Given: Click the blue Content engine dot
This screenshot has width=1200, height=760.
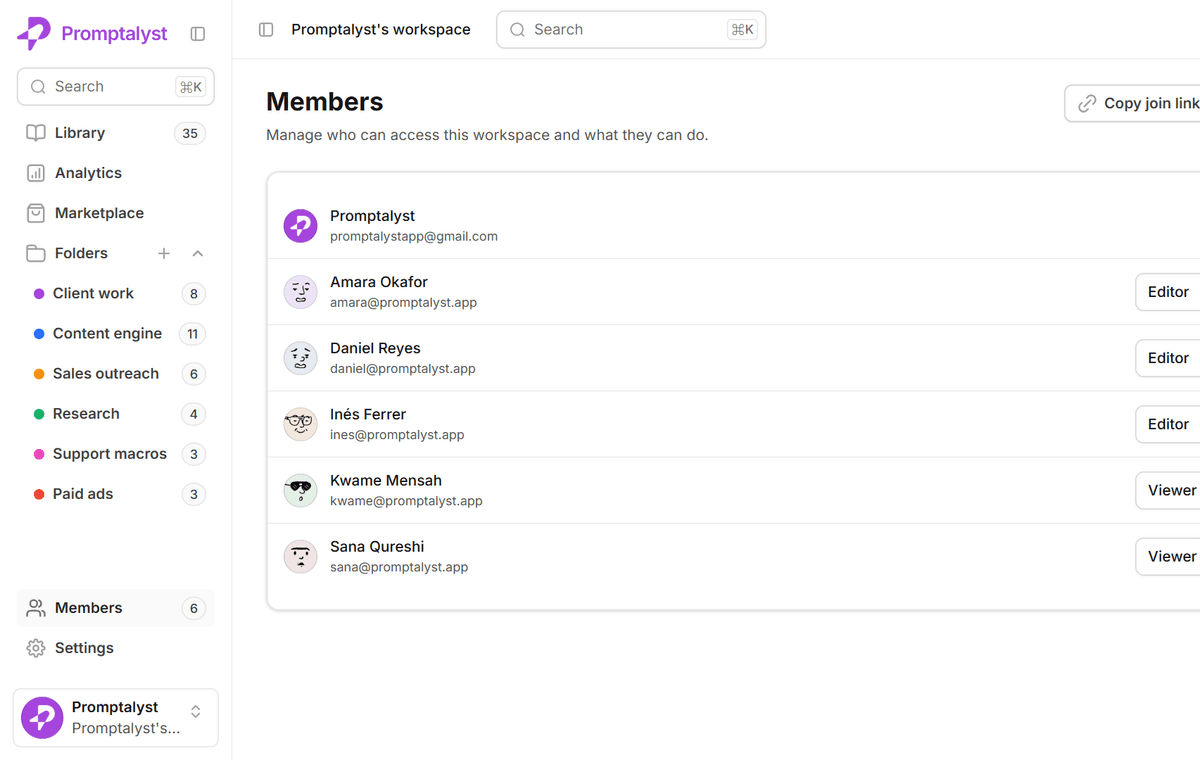Looking at the screenshot, I should coord(39,334).
